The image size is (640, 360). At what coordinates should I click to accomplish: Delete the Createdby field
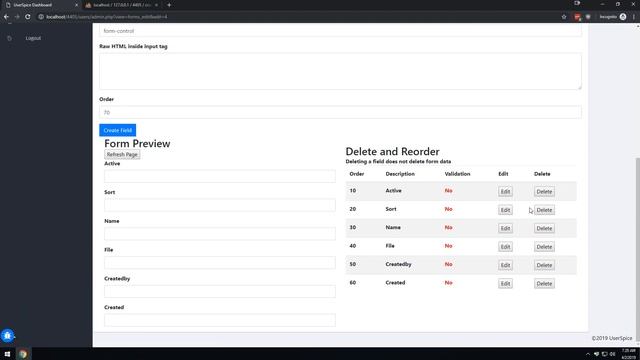pos(544,265)
